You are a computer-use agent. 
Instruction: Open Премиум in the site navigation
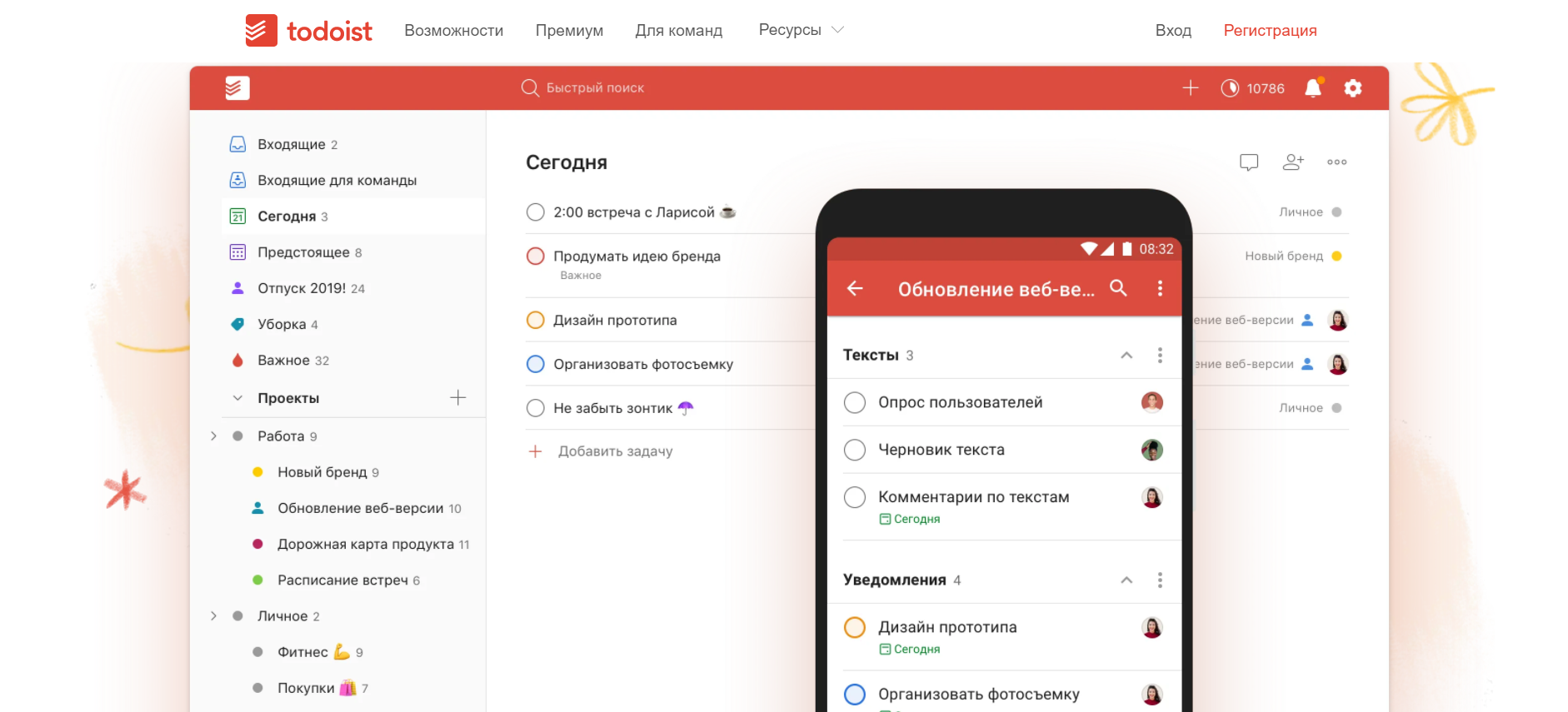coord(569,31)
